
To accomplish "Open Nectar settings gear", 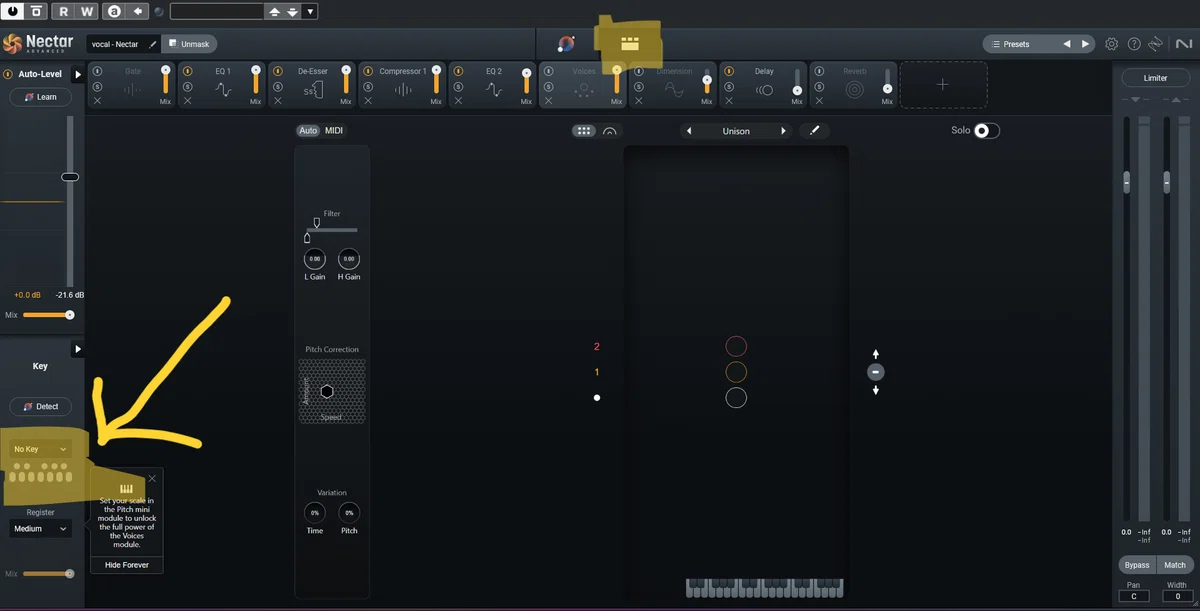I will coord(1112,44).
